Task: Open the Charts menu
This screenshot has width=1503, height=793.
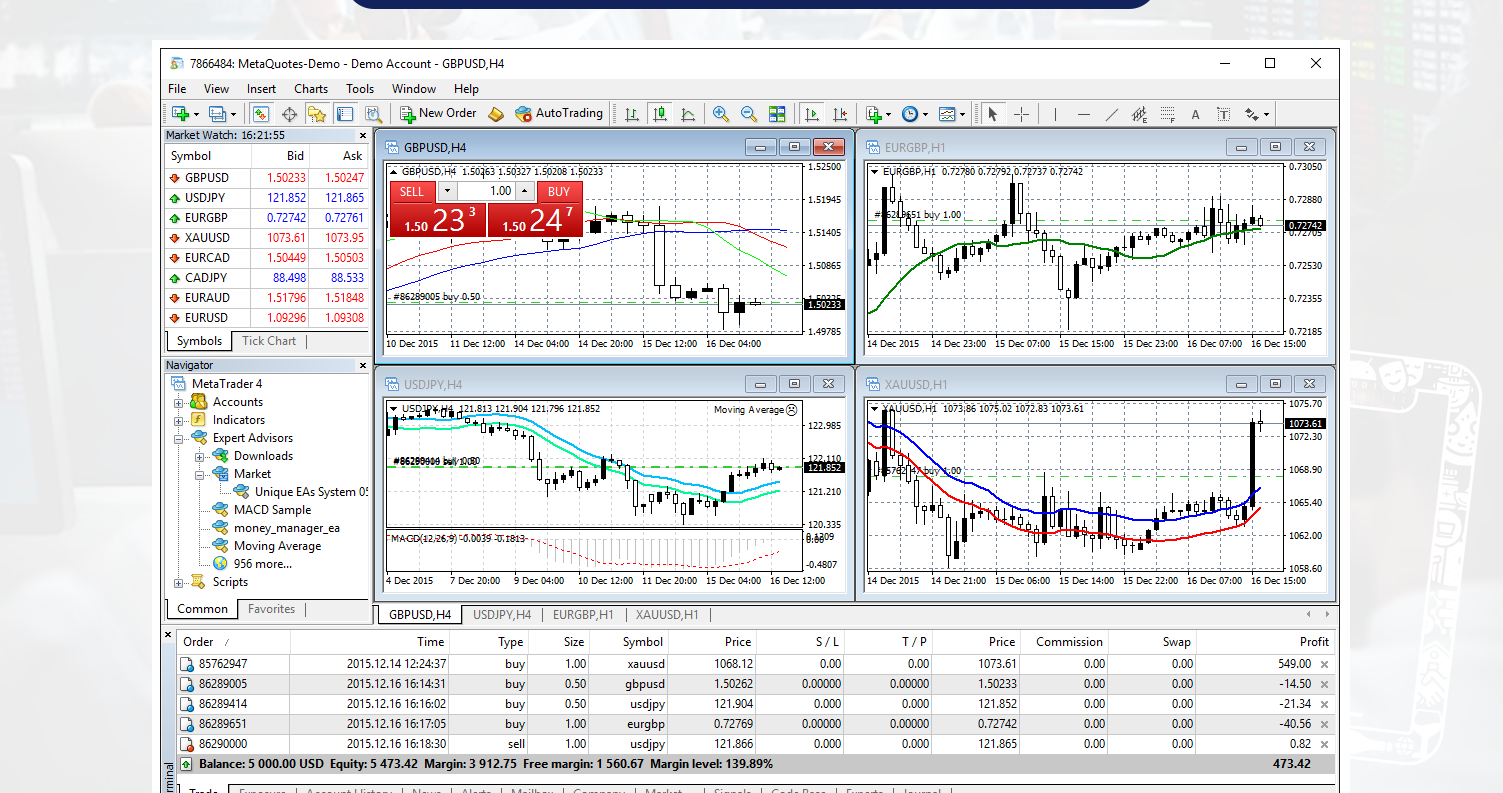Action: click(310, 88)
